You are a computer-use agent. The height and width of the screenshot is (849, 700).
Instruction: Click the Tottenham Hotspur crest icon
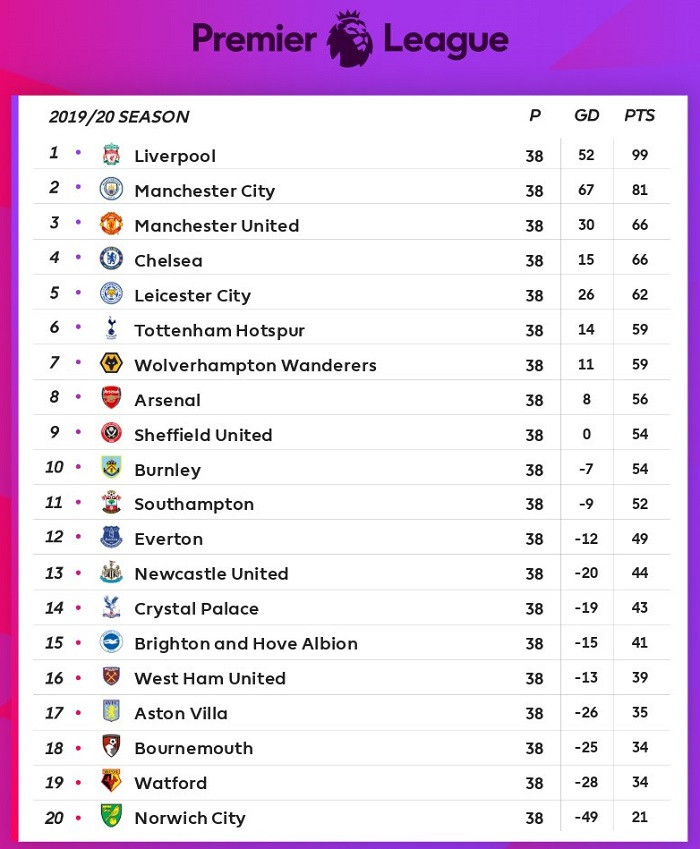tap(111, 328)
